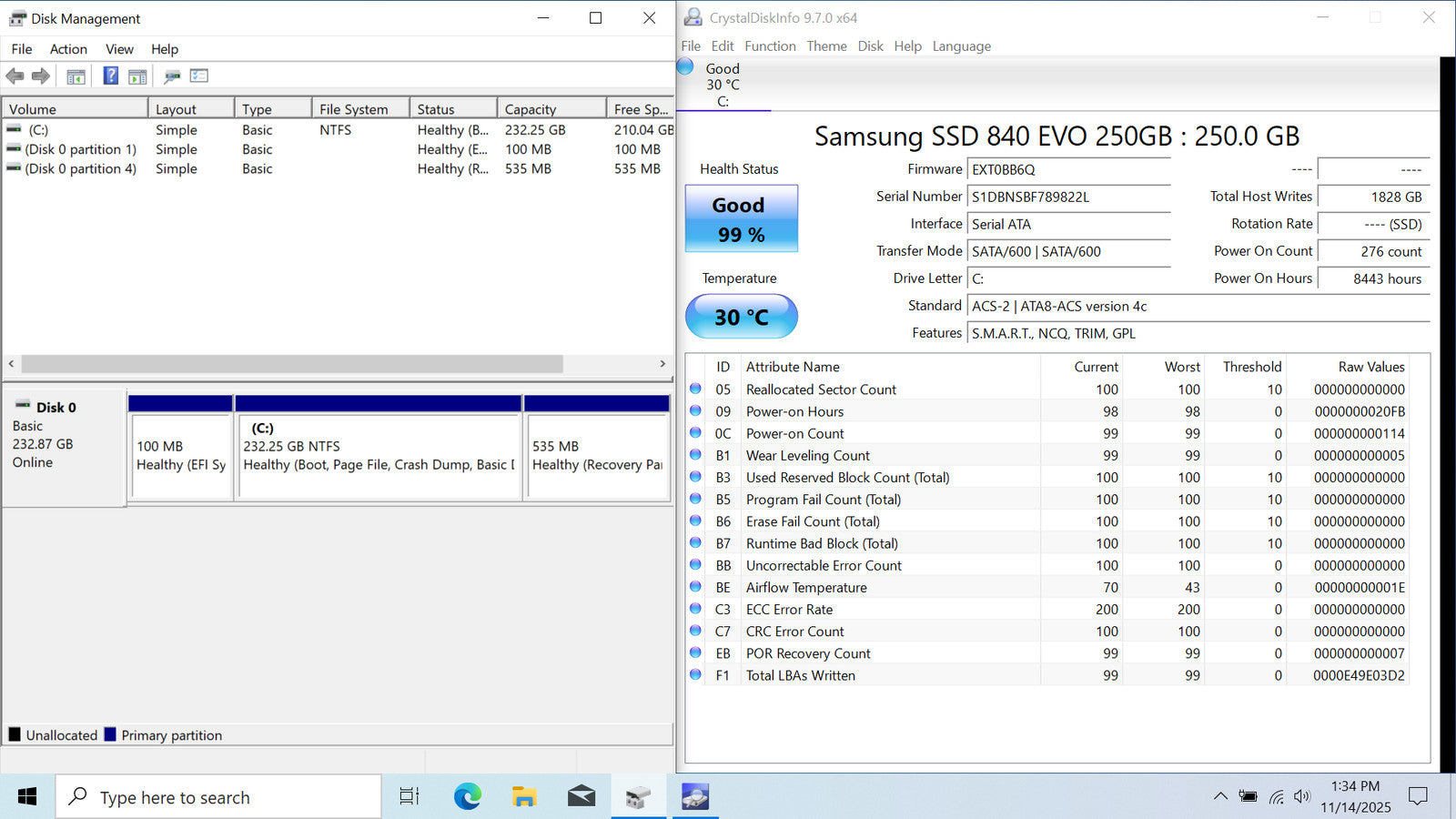Click the checklist settings toolbar icon

(199, 76)
